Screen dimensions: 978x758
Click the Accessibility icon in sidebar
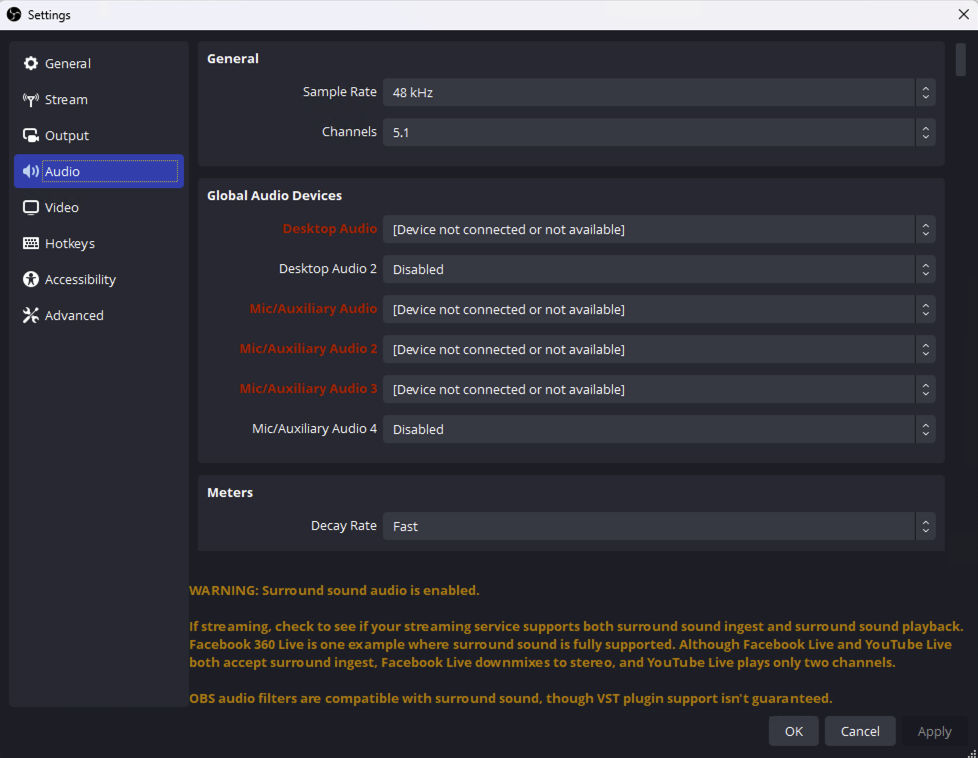click(x=30, y=280)
